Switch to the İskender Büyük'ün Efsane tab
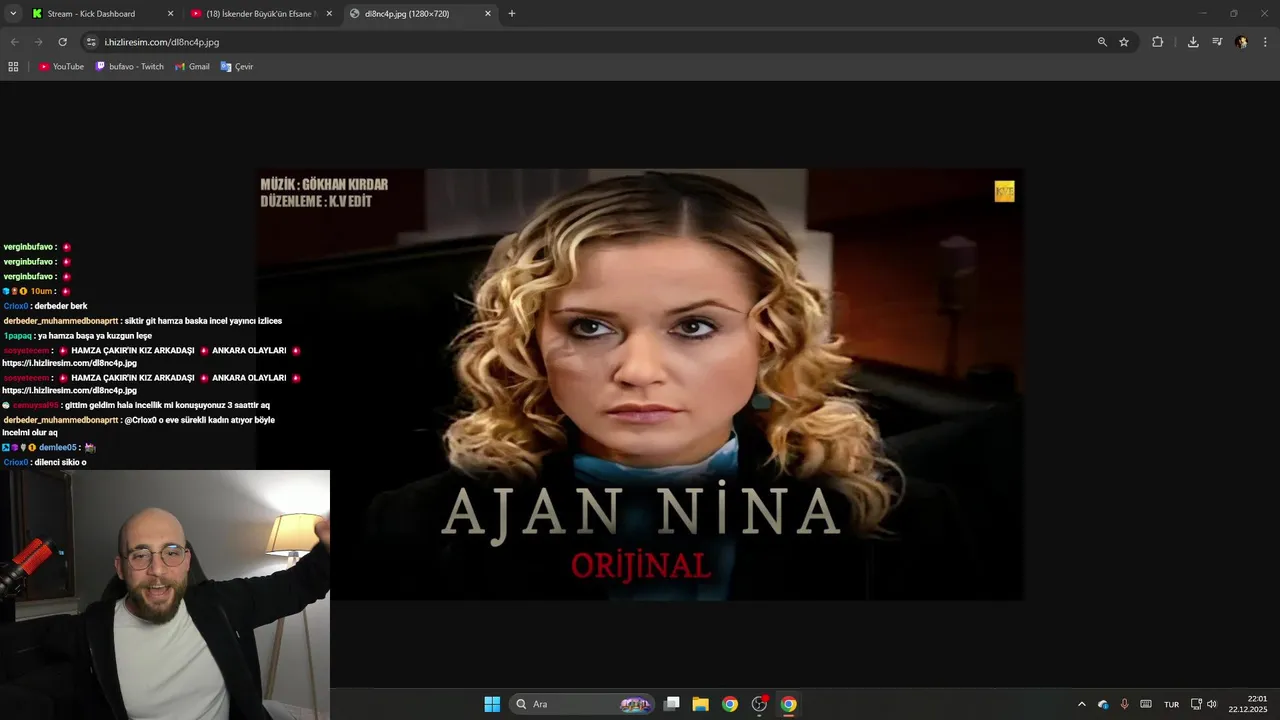This screenshot has width=1280, height=720. (x=262, y=14)
